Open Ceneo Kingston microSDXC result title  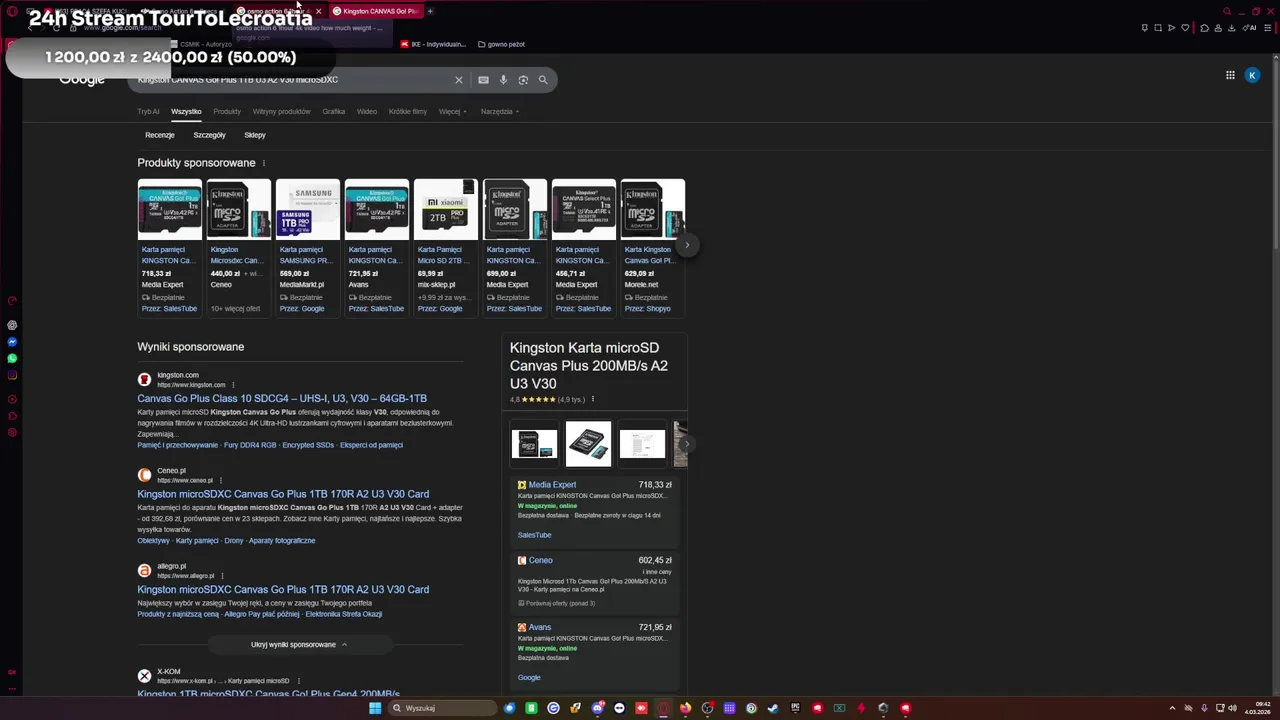coord(283,494)
